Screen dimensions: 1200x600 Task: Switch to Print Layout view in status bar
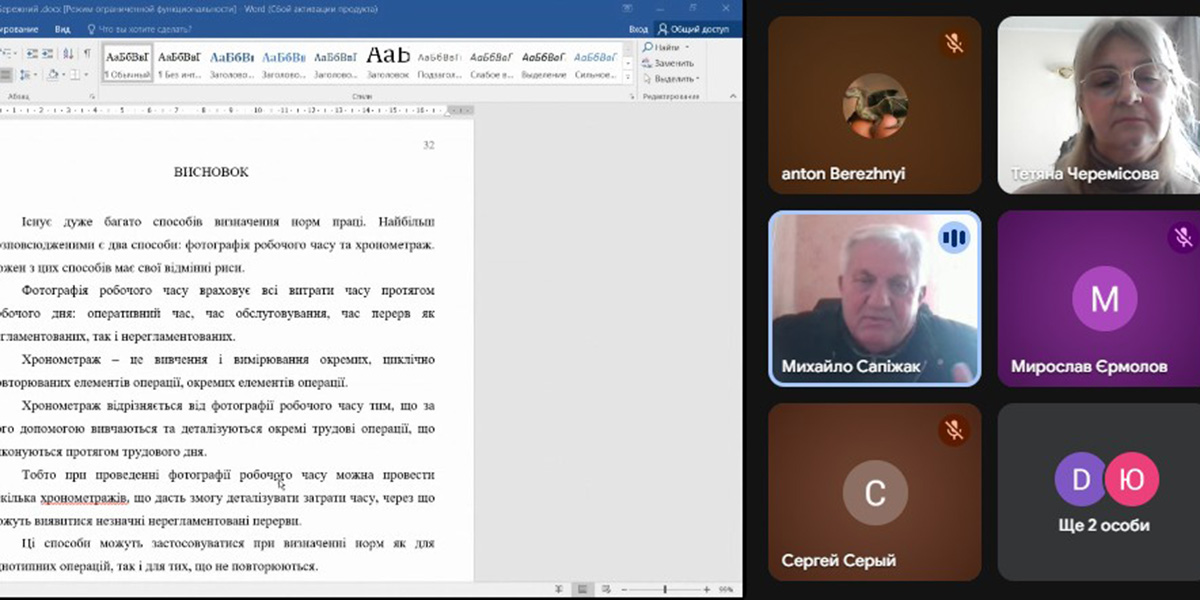click(x=582, y=589)
